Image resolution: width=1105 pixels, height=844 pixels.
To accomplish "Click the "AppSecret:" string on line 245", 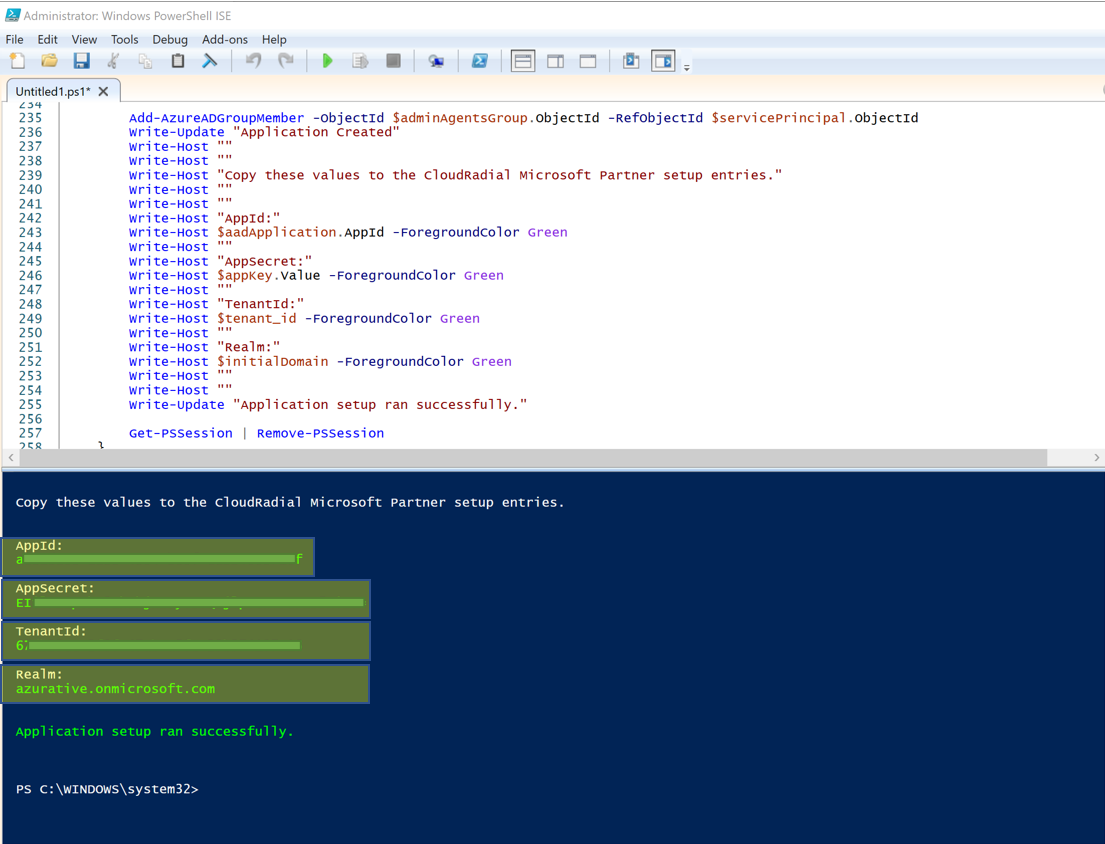I will pyautogui.click(x=264, y=261).
